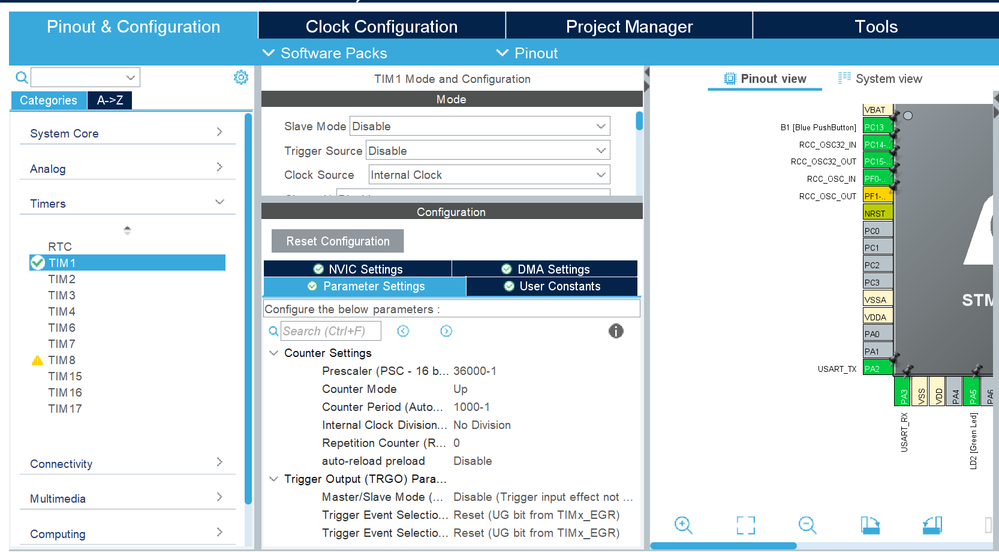This screenshot has width=999, height=552.
Task: Open the Slave Mode dropdown
Action: (x=479, y=126)
